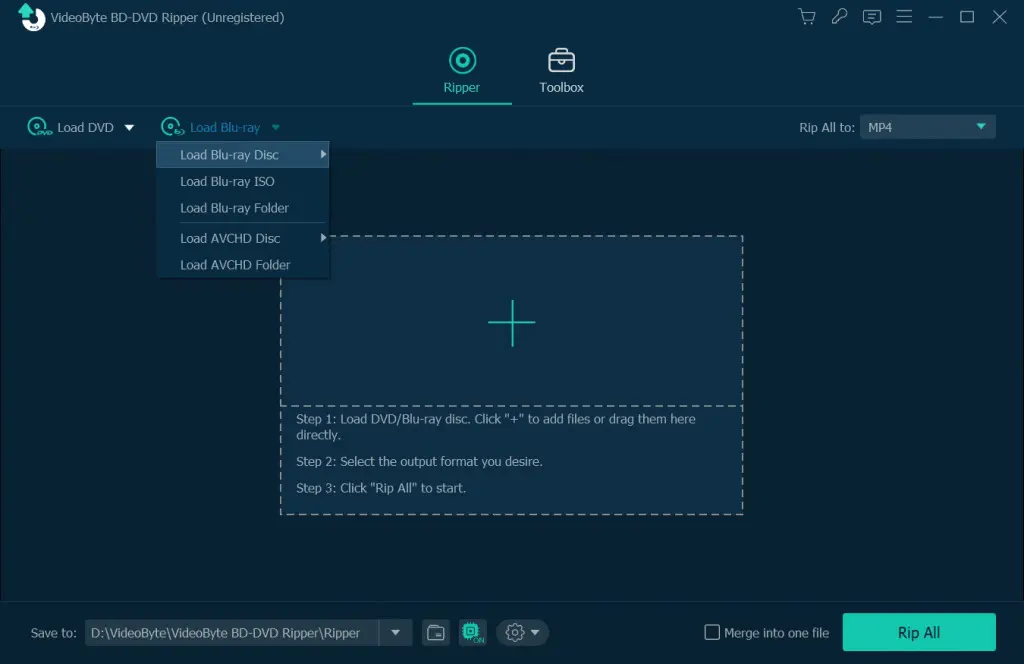Image resolution: width=1024 pixels, height=664 pixels.
Task: Click the Rip All button
Action: click(918, 632)
